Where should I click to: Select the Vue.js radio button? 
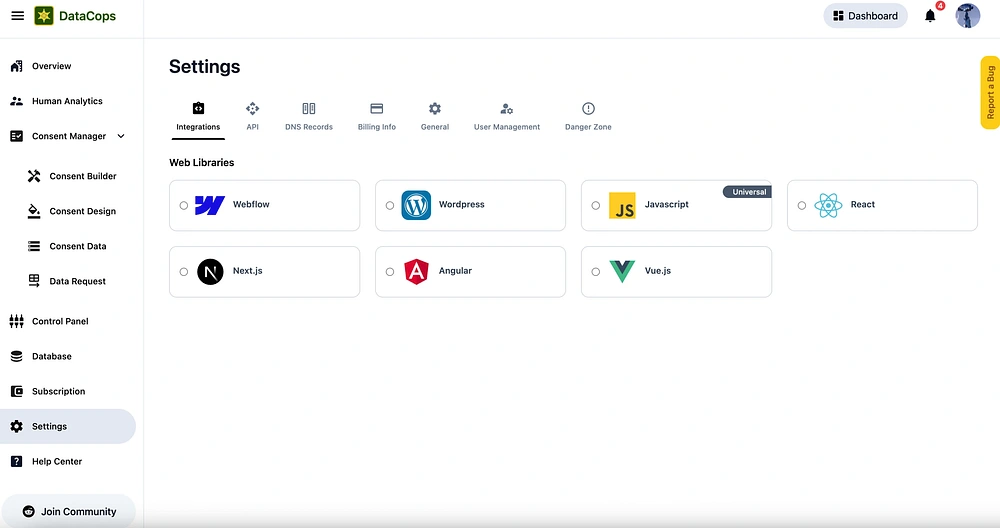(x=596, y=272)
